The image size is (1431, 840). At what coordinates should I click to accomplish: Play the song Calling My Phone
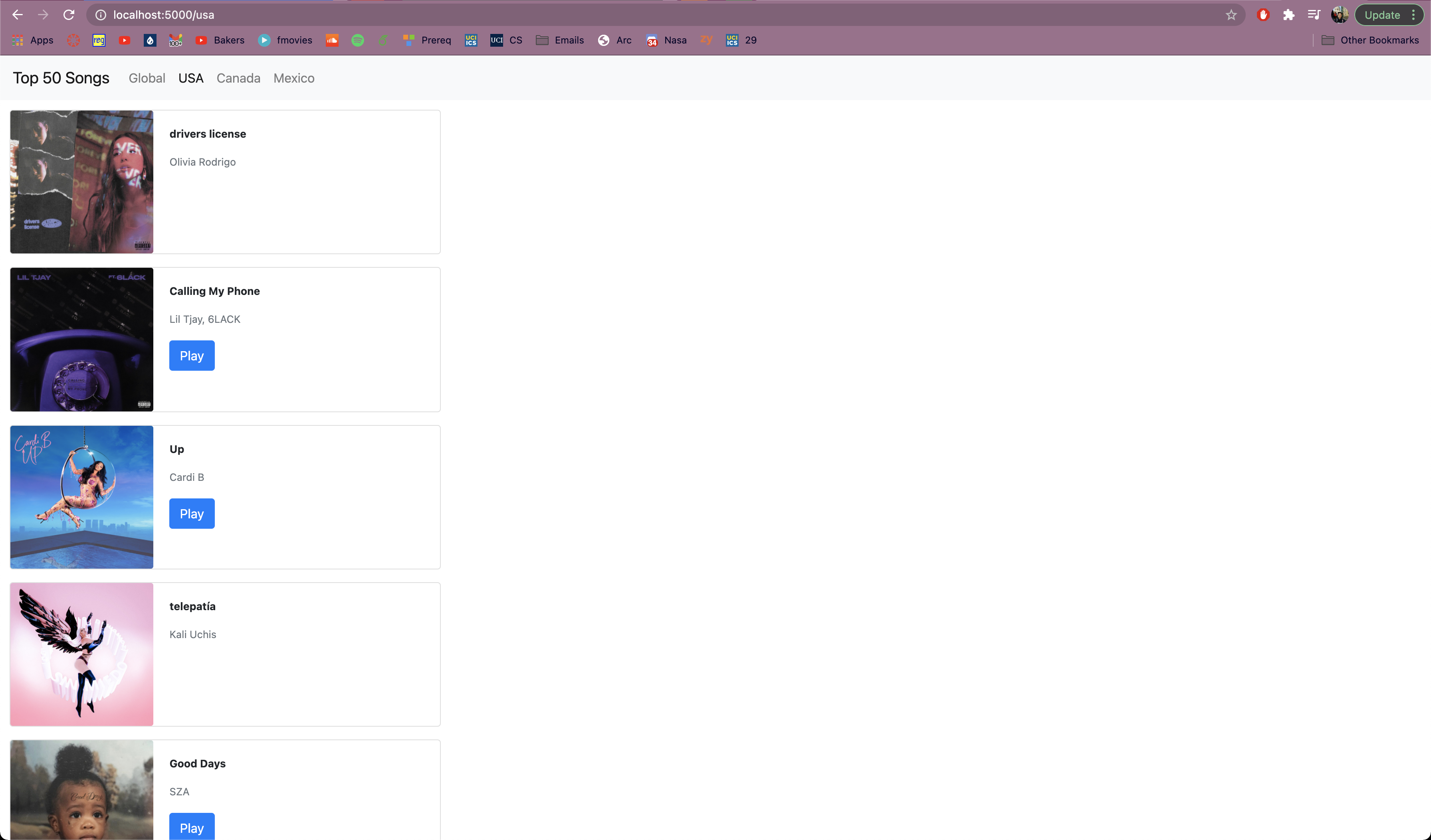(192, 356)
